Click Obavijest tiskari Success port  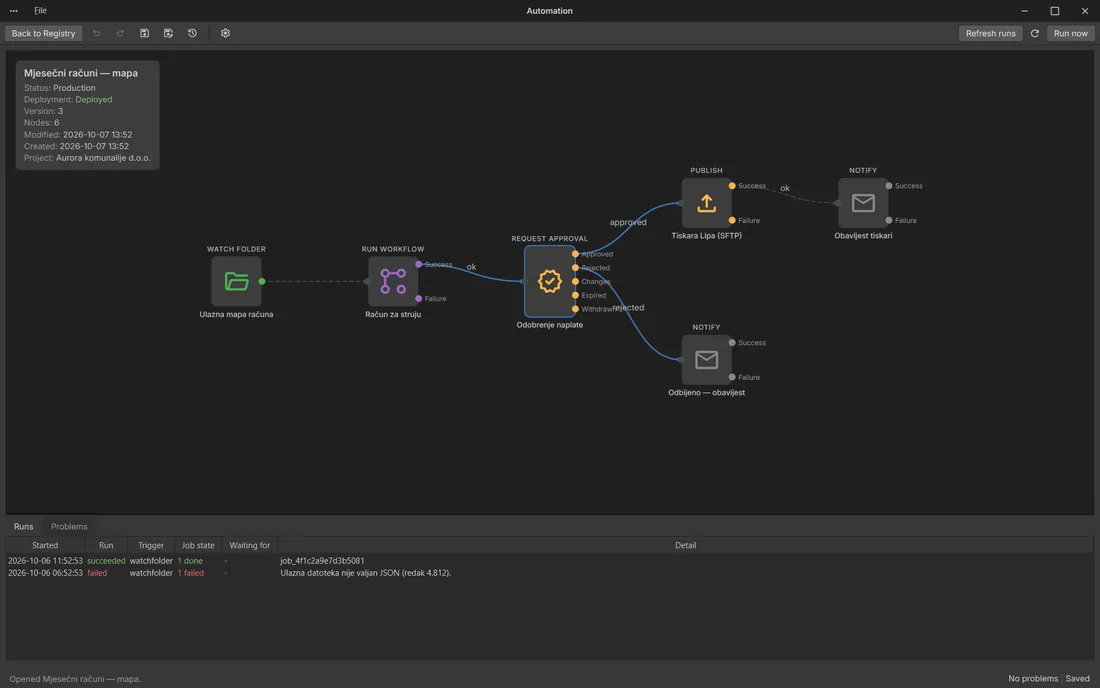coord(889,186)
